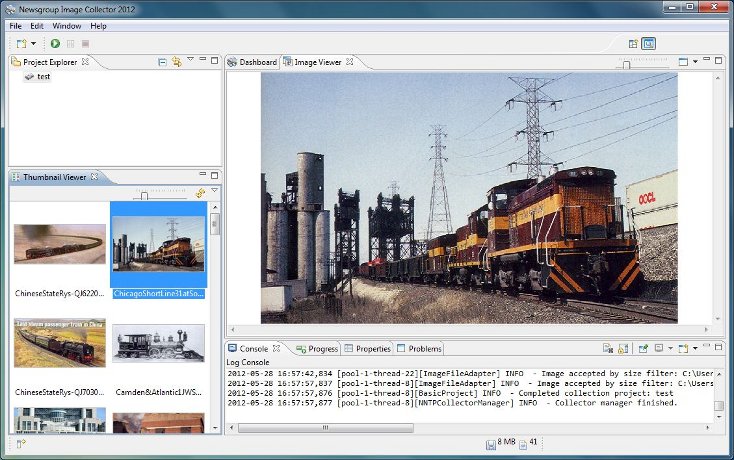Viewport: 734px width, 460px height.
Task: Close the Thumbnail Viewer tab
Action: [x=95, y=176]
